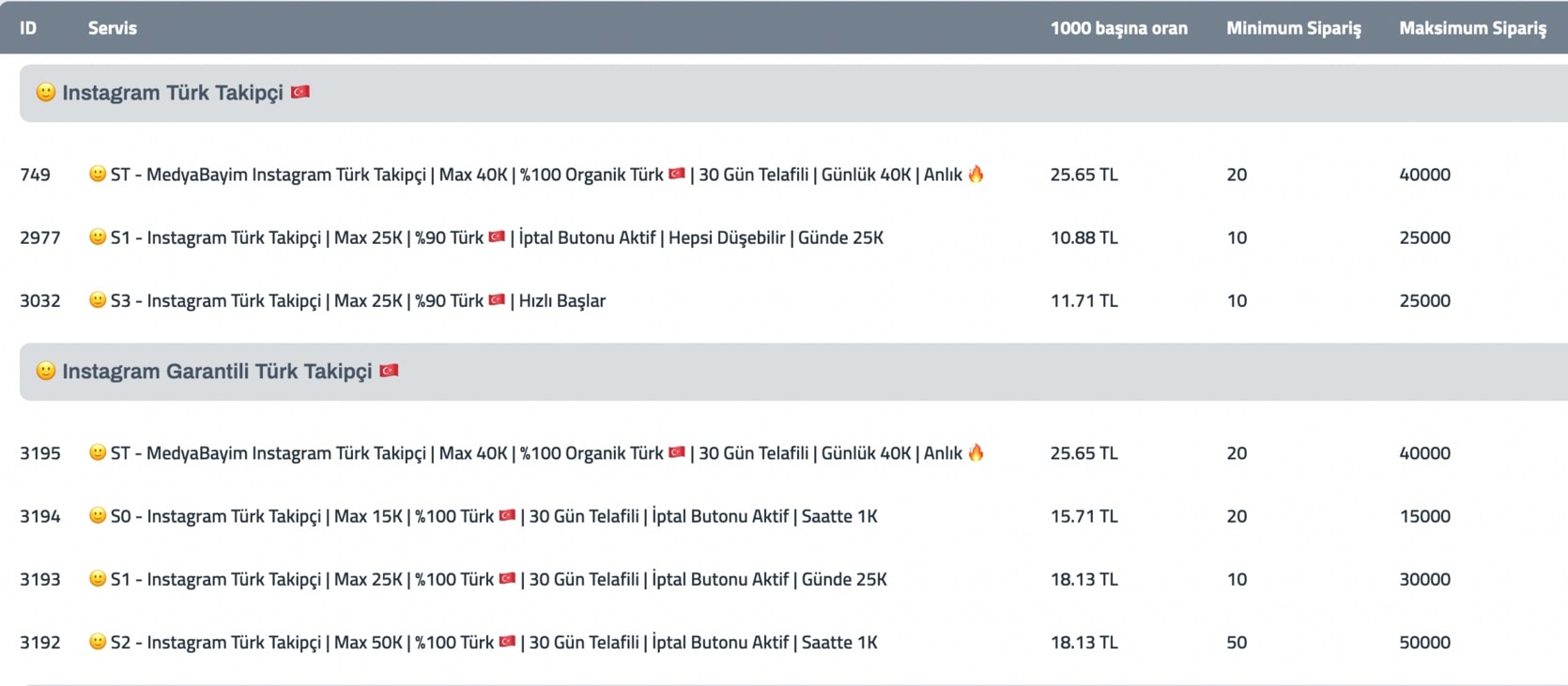The image size is (1568, 686).
Task: Click the Maksimum Sipariş column header
Action: coord(1473,28)
